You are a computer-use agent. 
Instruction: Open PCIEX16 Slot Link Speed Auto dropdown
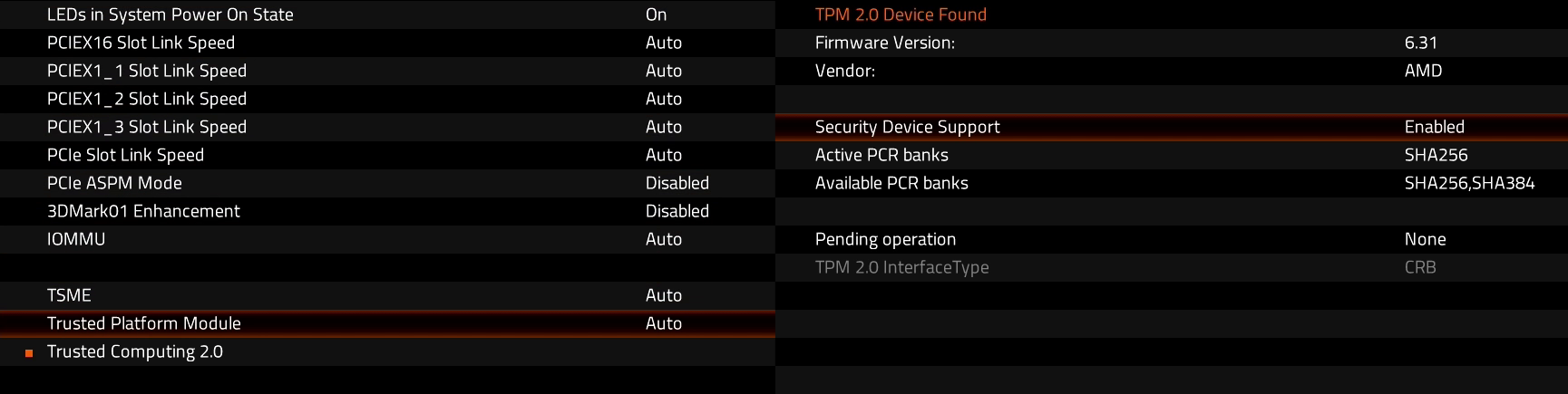[x=663, y=43]
